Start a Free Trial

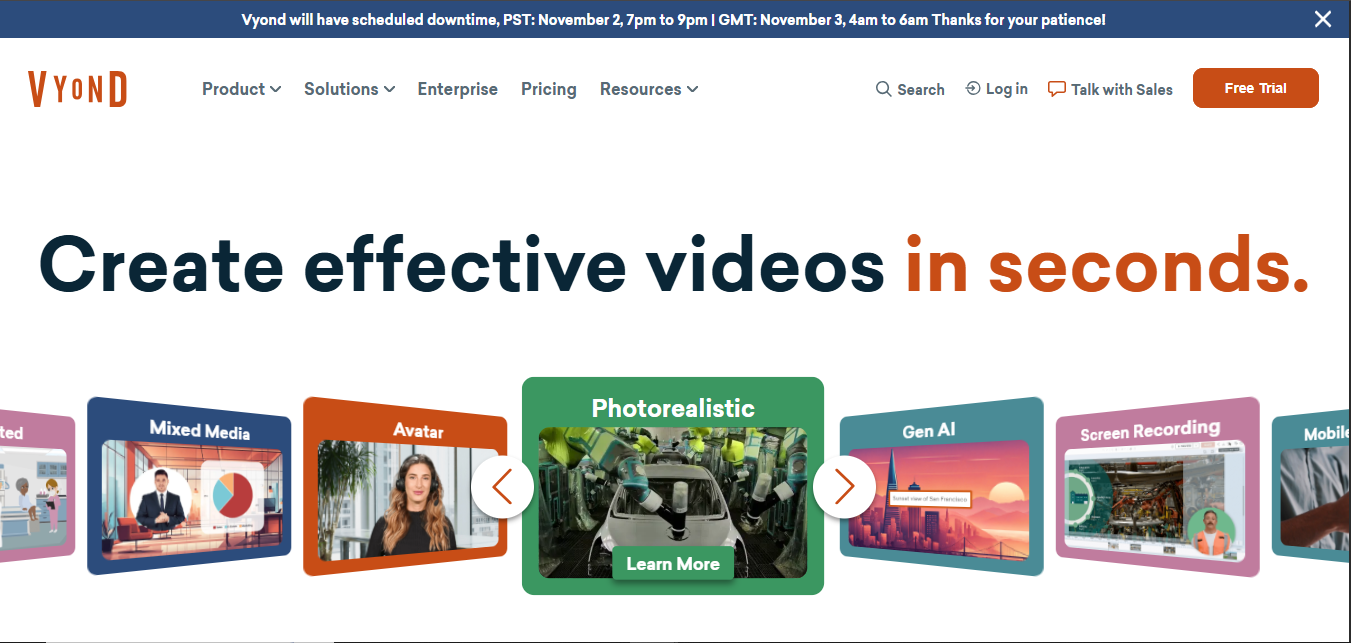pyautogui.click(x=1255, y=88)
